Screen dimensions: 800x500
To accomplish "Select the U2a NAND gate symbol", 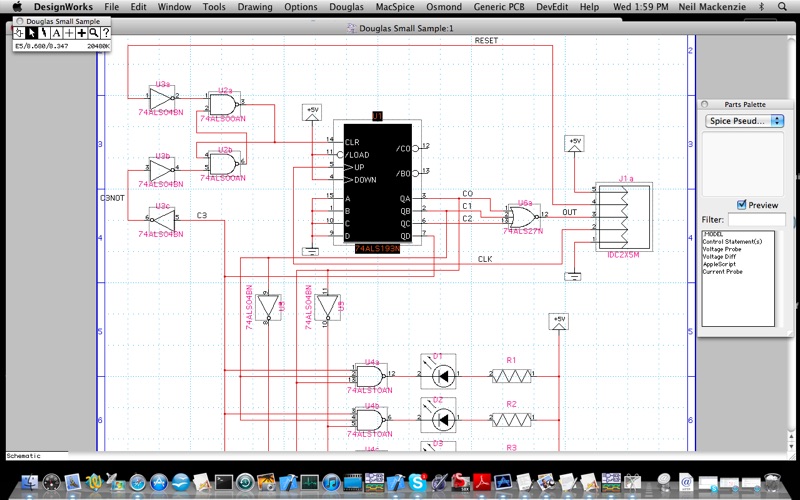I will (224, 104).
